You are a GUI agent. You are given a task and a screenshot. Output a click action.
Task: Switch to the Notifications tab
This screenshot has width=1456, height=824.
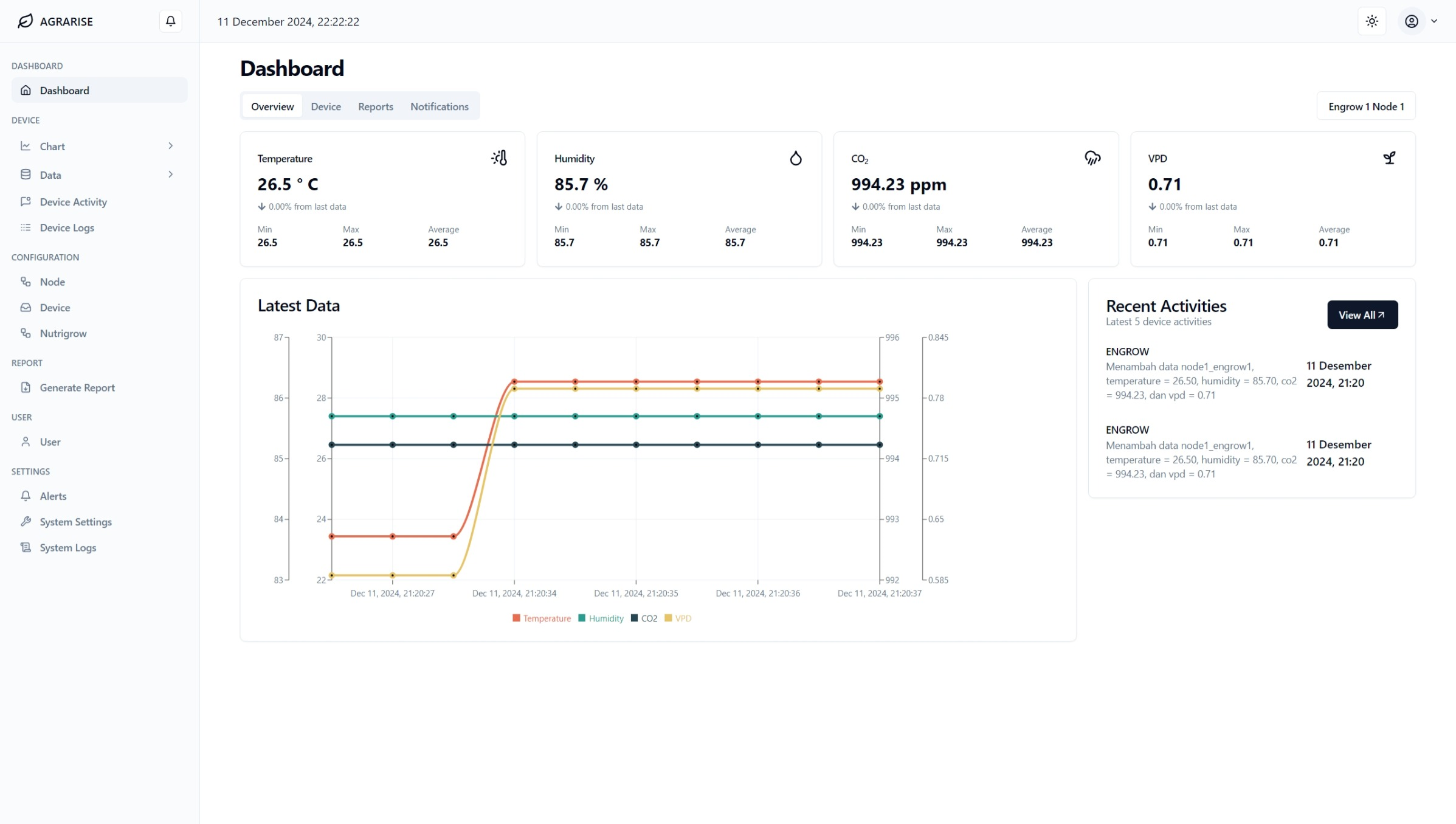click(439, 106)
